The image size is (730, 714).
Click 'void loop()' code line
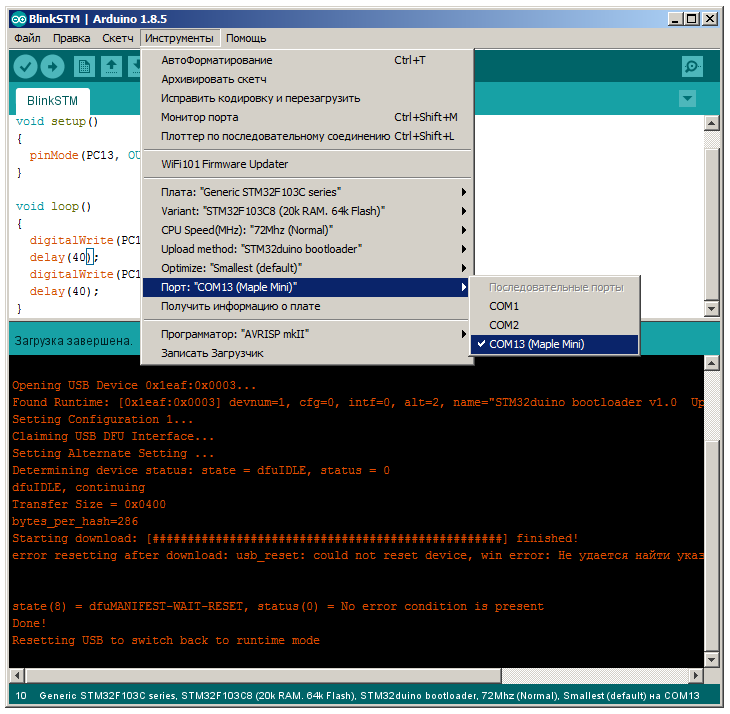(54, 207)
